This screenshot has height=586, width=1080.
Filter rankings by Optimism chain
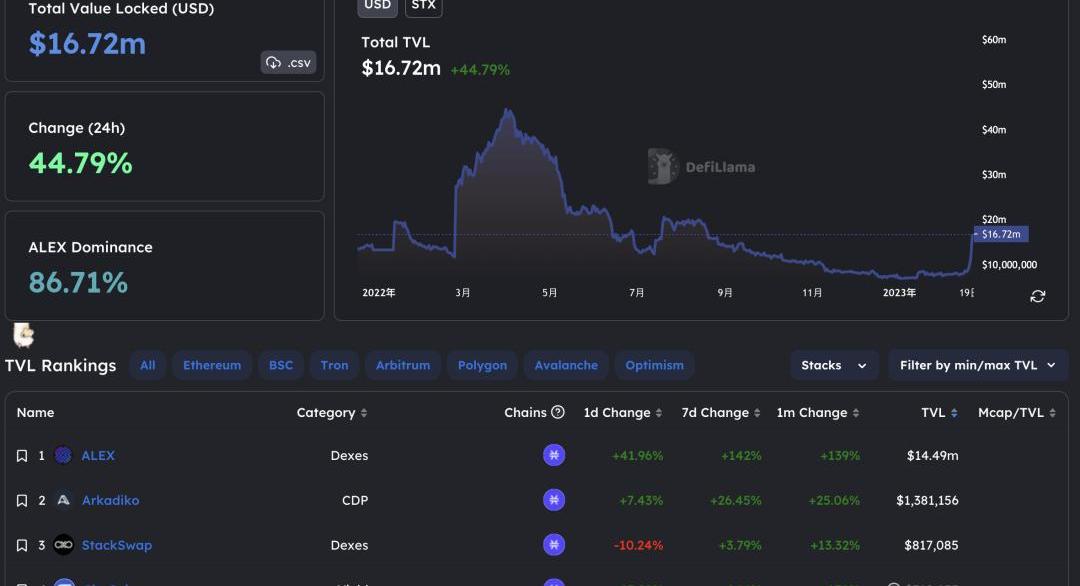click(x=654, y=365)
